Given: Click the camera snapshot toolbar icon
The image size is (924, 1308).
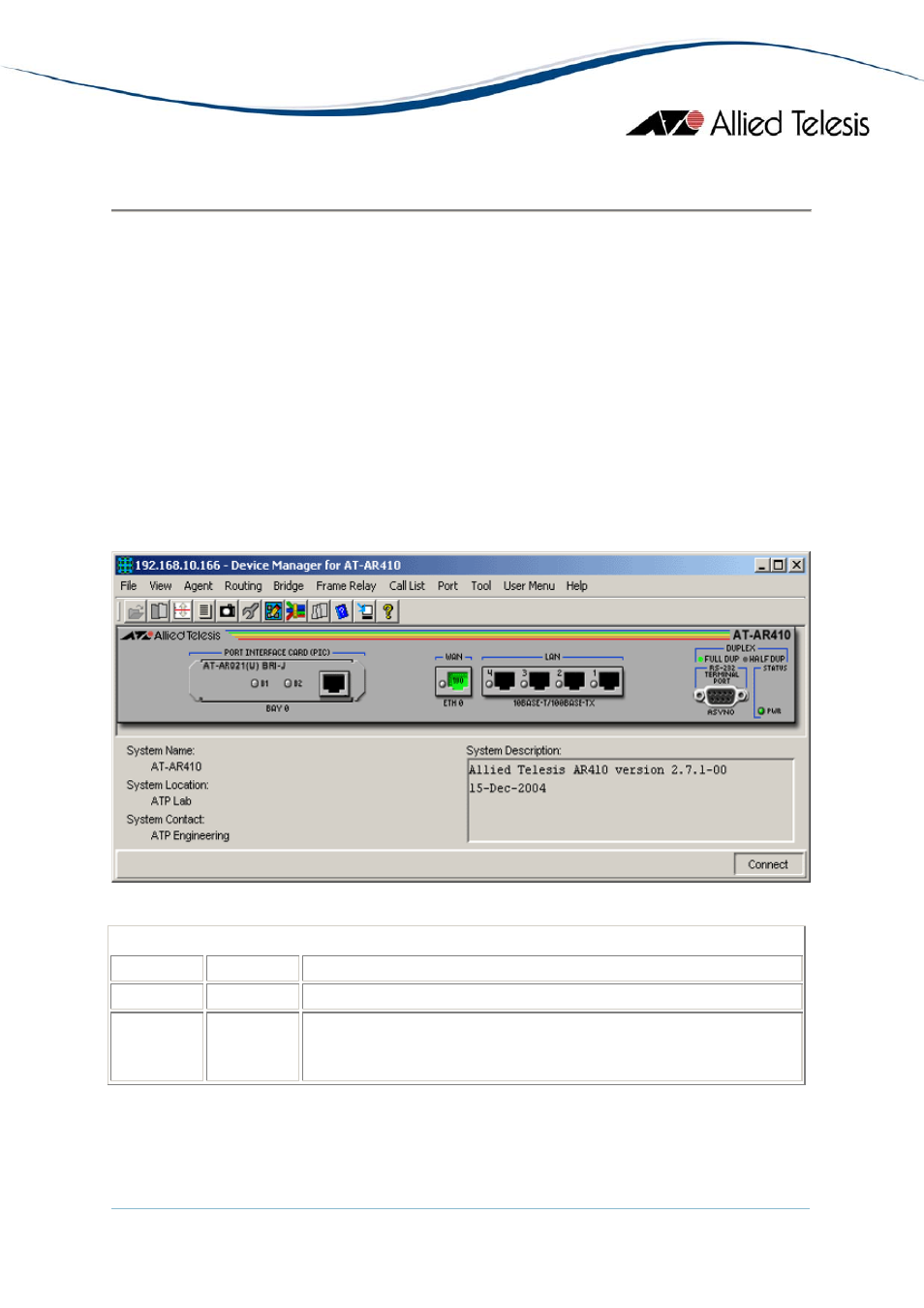Looking at the screenshot, I should (228, 611).
